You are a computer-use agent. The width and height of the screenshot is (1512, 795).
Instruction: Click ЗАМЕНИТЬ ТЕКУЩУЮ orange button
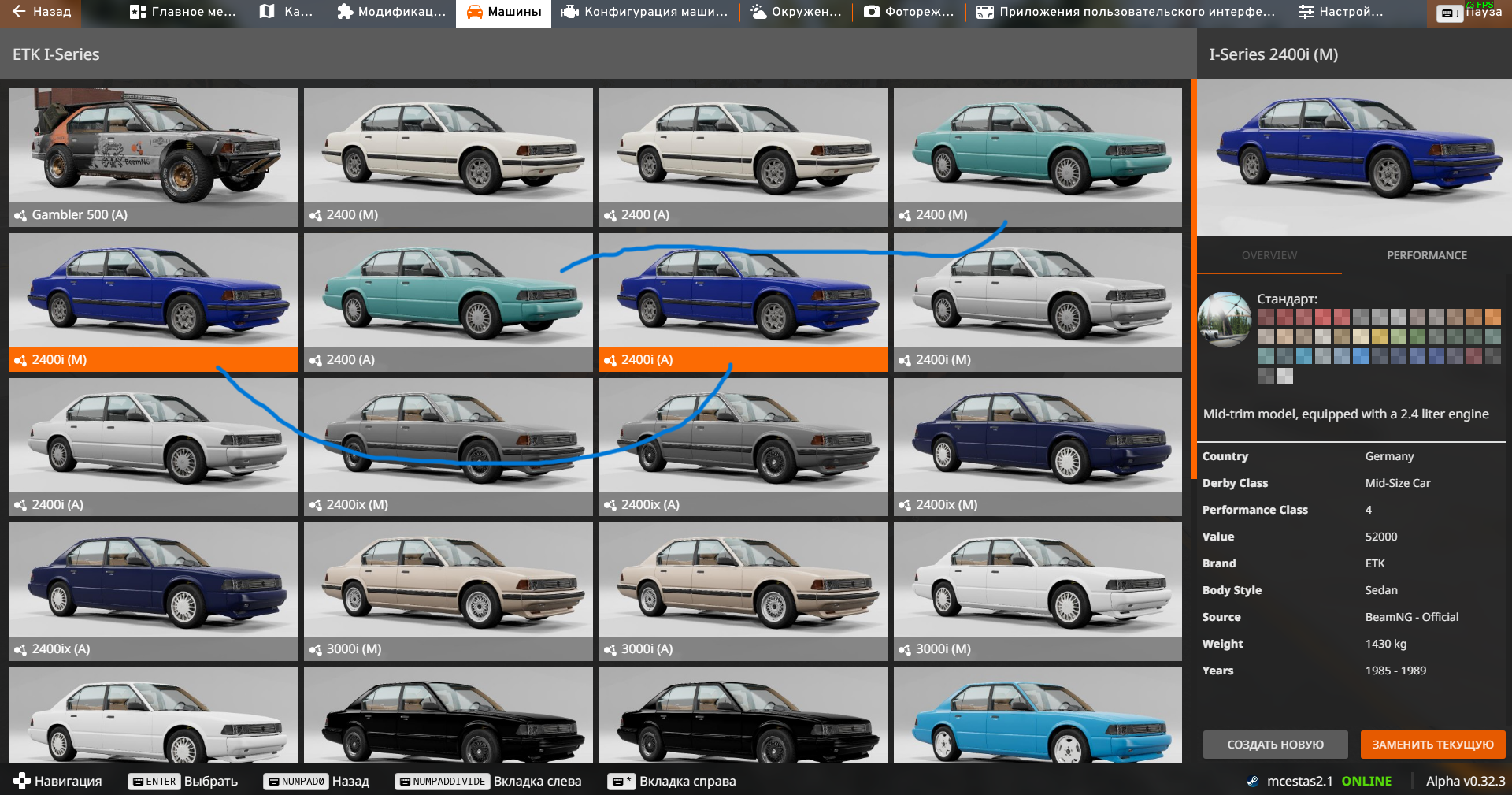pyautogui.click(x=1432, y=745)
